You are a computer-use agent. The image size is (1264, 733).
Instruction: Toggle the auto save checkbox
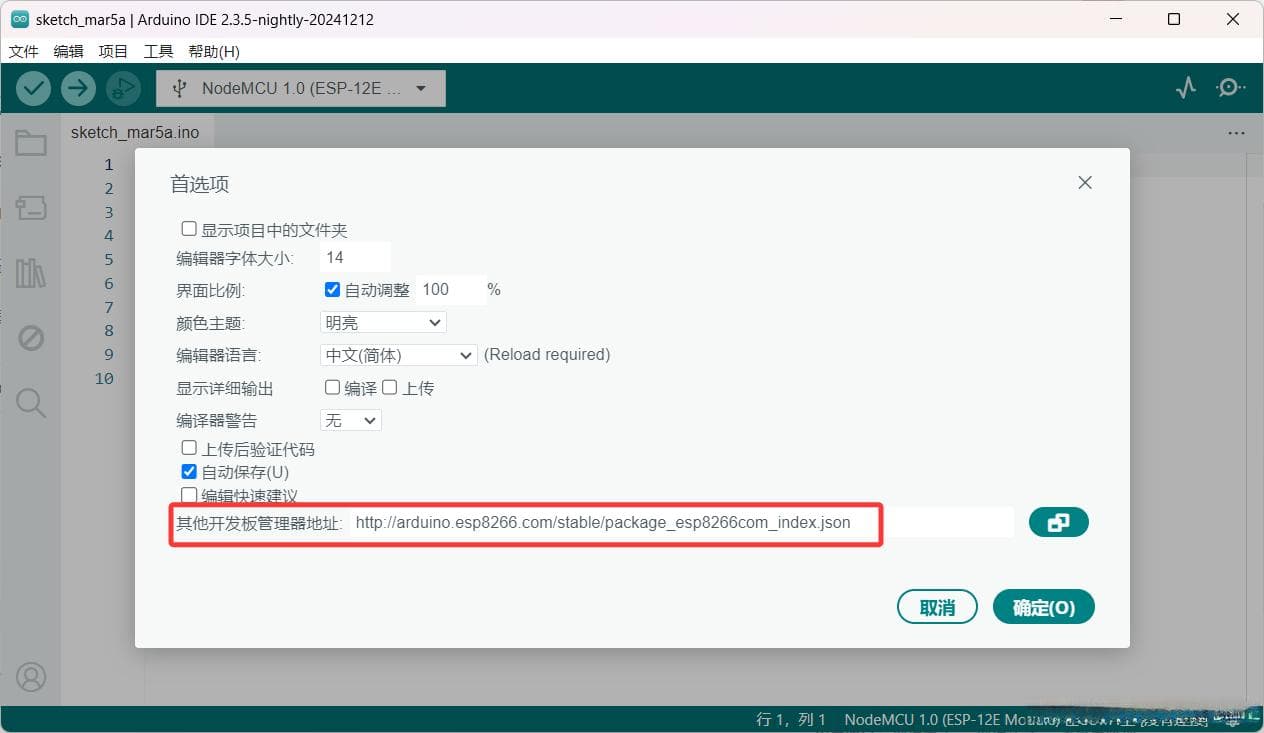[189, 471]
